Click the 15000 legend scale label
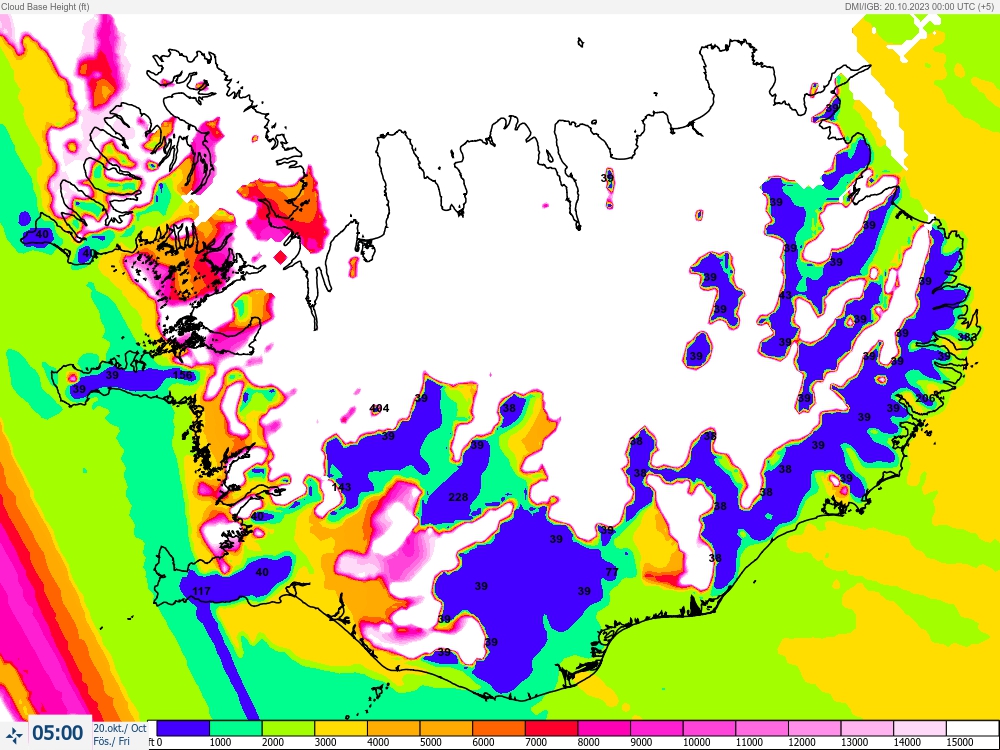Viewport: 1000px width, 750px height. (960, 742)
